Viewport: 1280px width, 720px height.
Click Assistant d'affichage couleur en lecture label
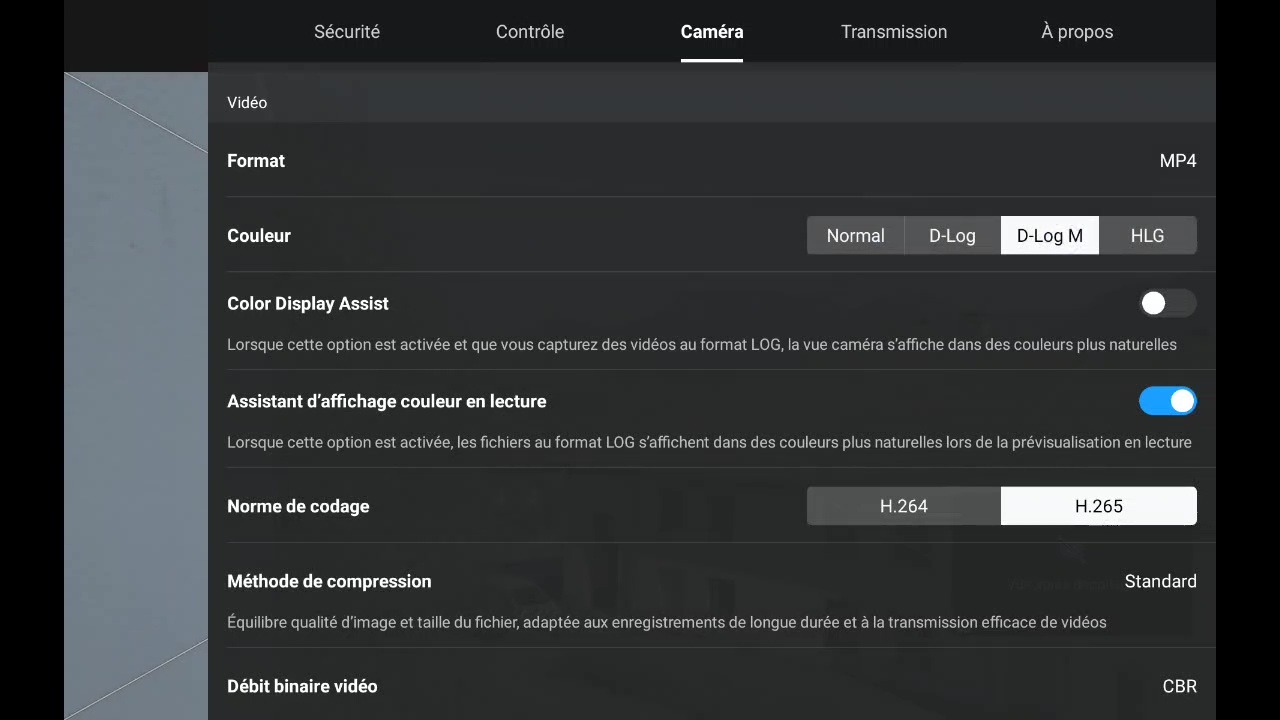[x=387, y=401]
